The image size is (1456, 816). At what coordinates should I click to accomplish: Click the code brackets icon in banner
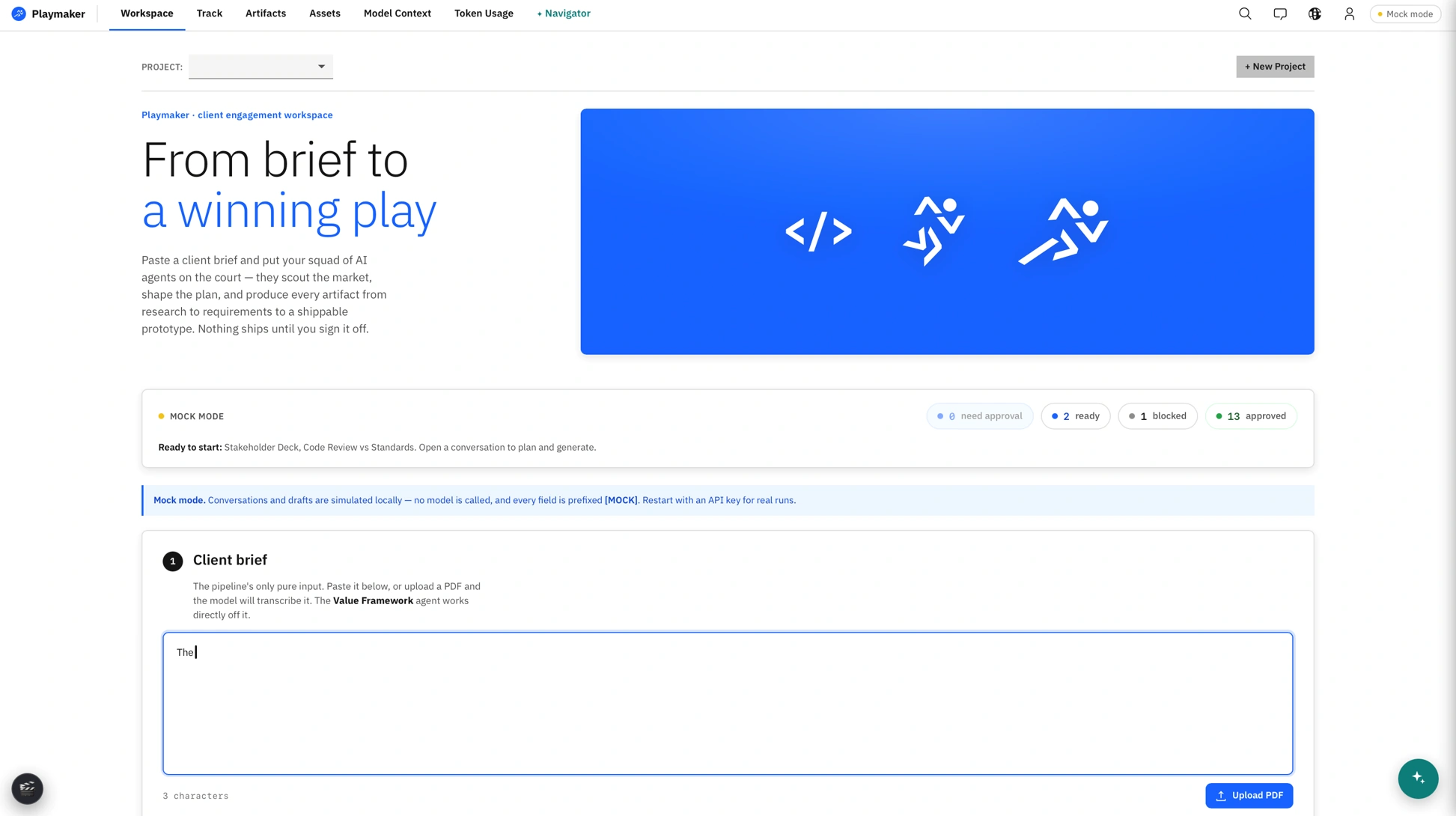(818, 232)
